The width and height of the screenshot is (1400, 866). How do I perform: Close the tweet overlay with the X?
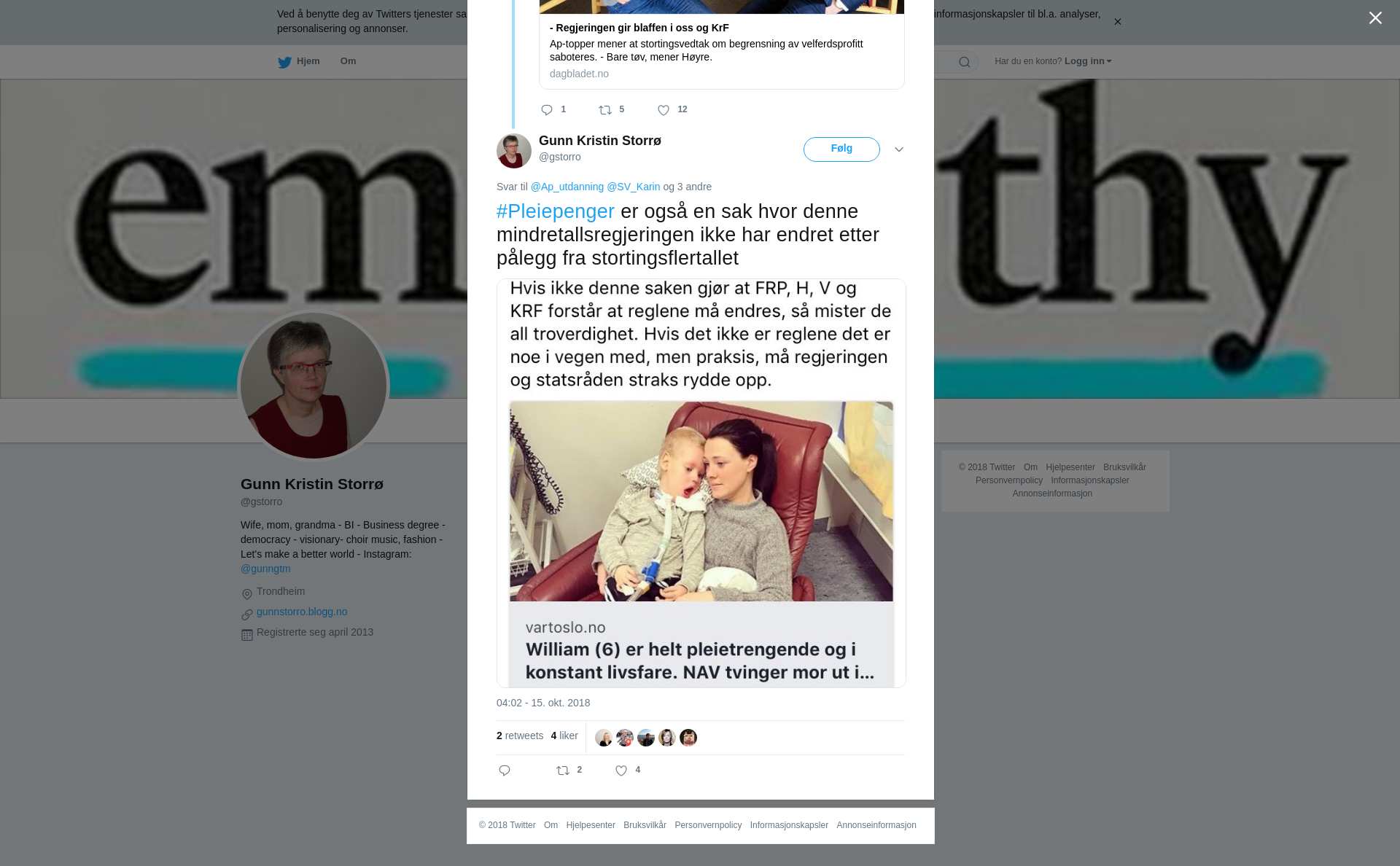[x=1375, y=18]
